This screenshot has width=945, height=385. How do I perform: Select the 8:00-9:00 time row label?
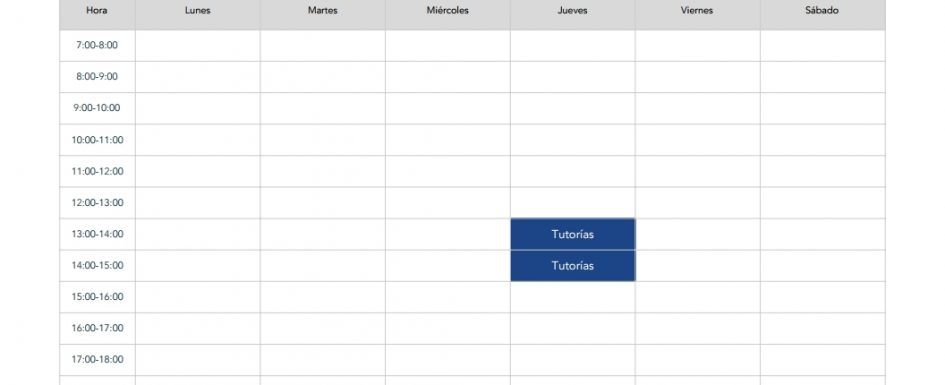click(97, 77)
